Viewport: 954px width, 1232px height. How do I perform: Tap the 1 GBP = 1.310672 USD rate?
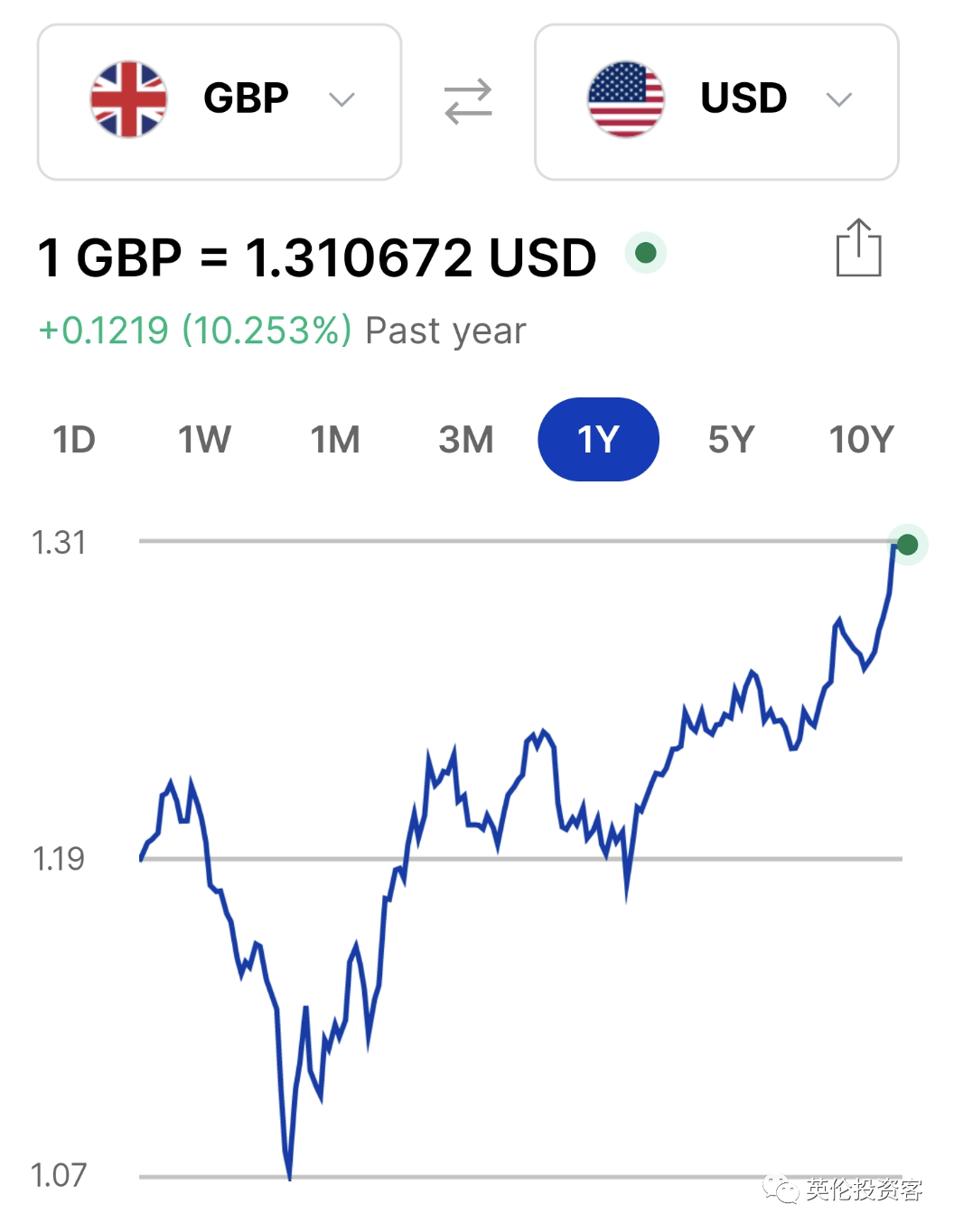317,257
